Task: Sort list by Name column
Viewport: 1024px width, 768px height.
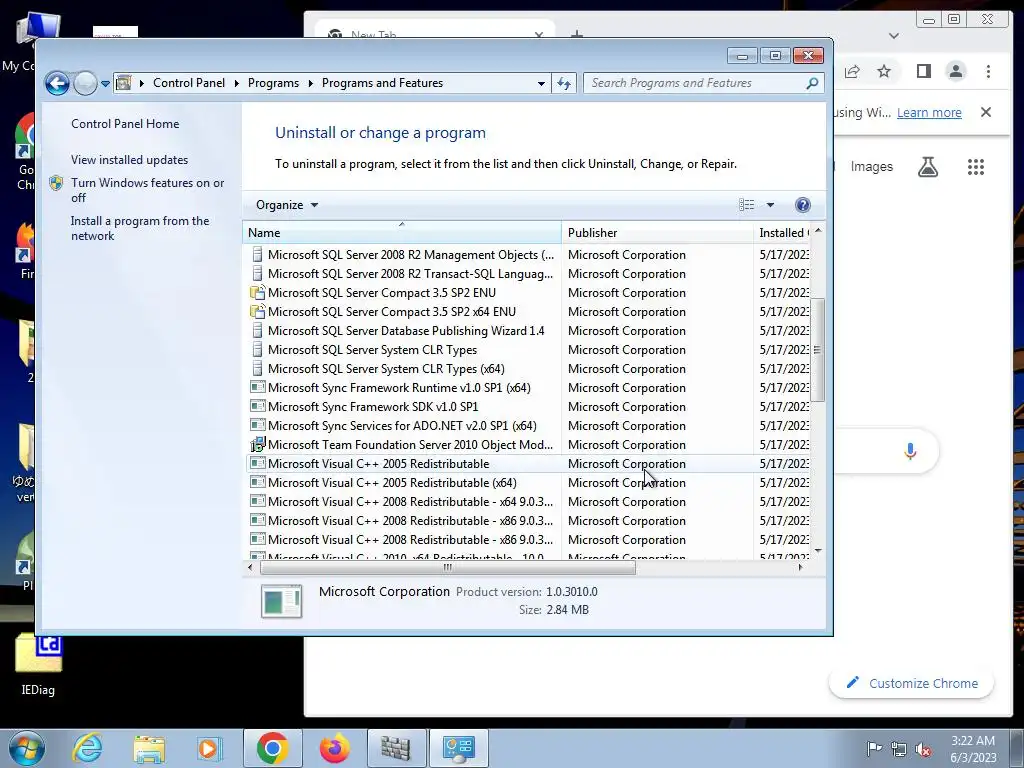Action: [x=402, y=232]
